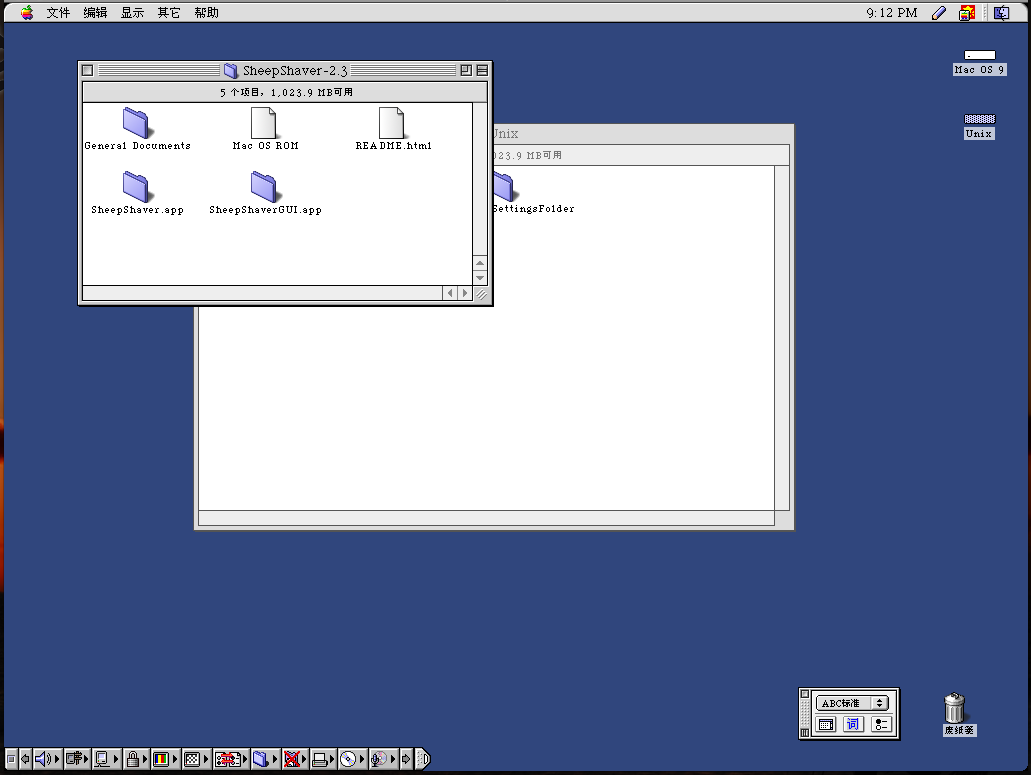The height and width of the screenshot is (775, 1031).
Task: Bring the Unix window to front via title
Action: coord(506,133)
